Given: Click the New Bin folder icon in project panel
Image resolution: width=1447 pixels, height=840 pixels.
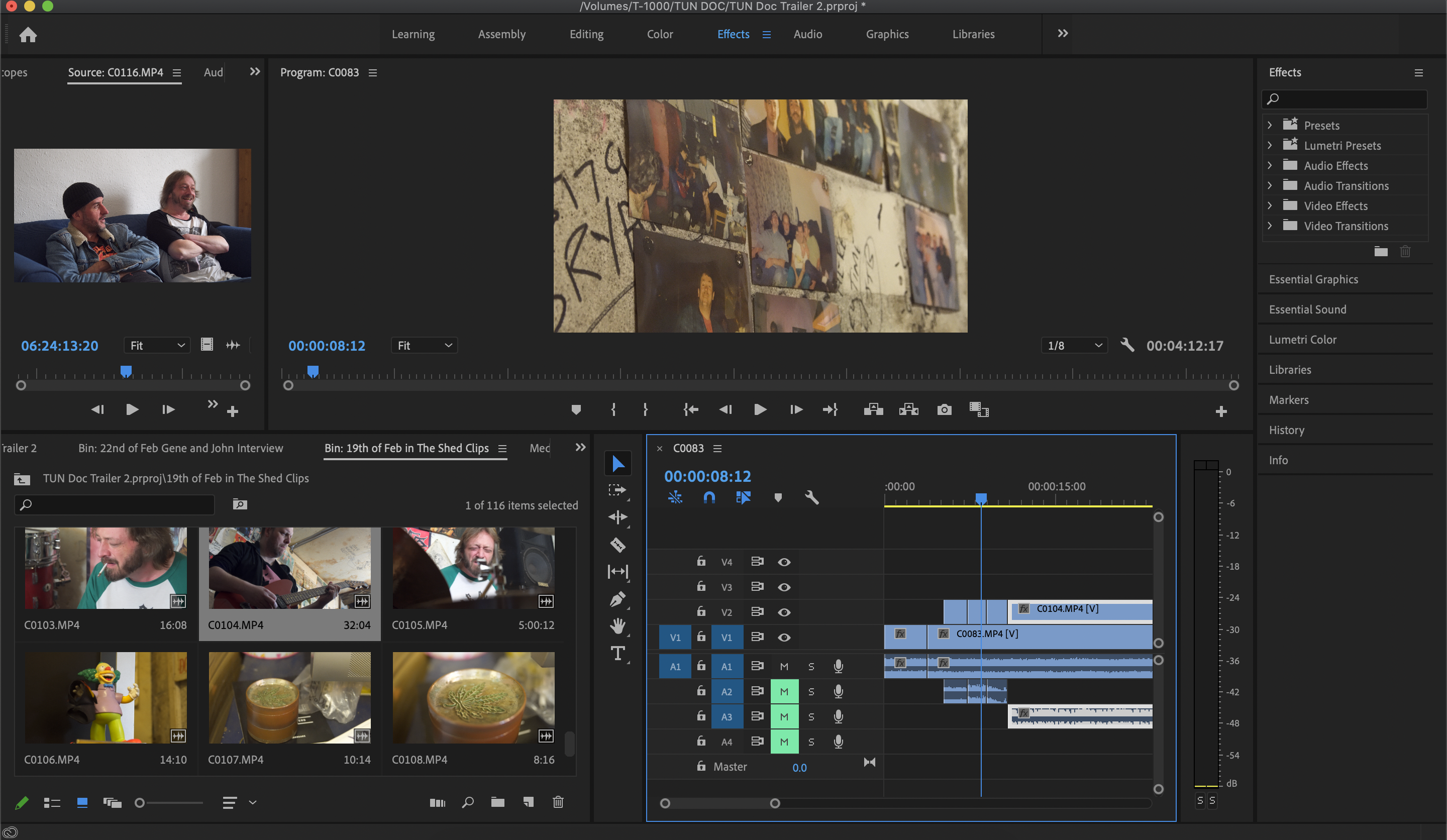Looking at the screenshot, I should pos(497,802).
